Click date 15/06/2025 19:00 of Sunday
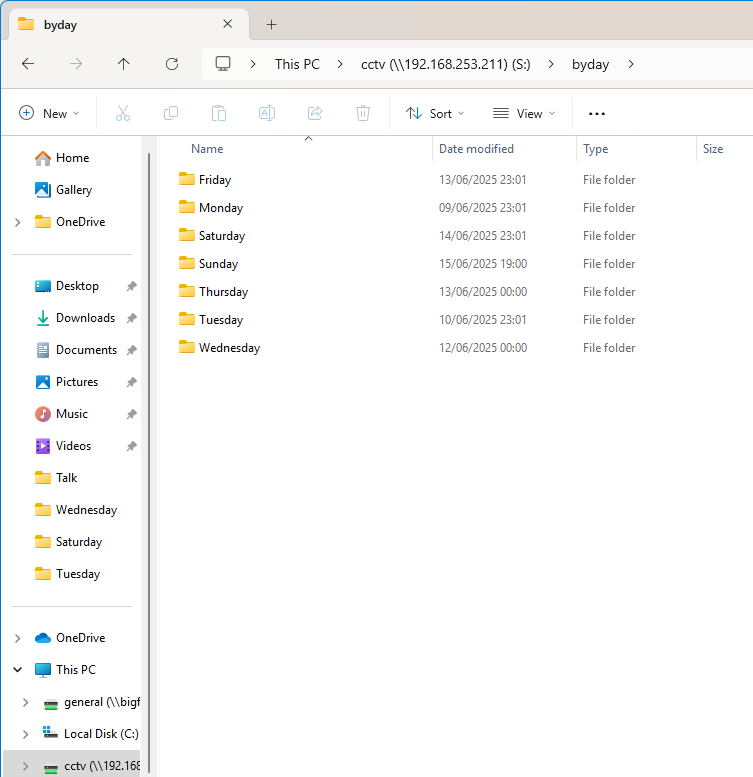Image resolution: width=753 pixels, height=777 pixels. tap(483, 264)
